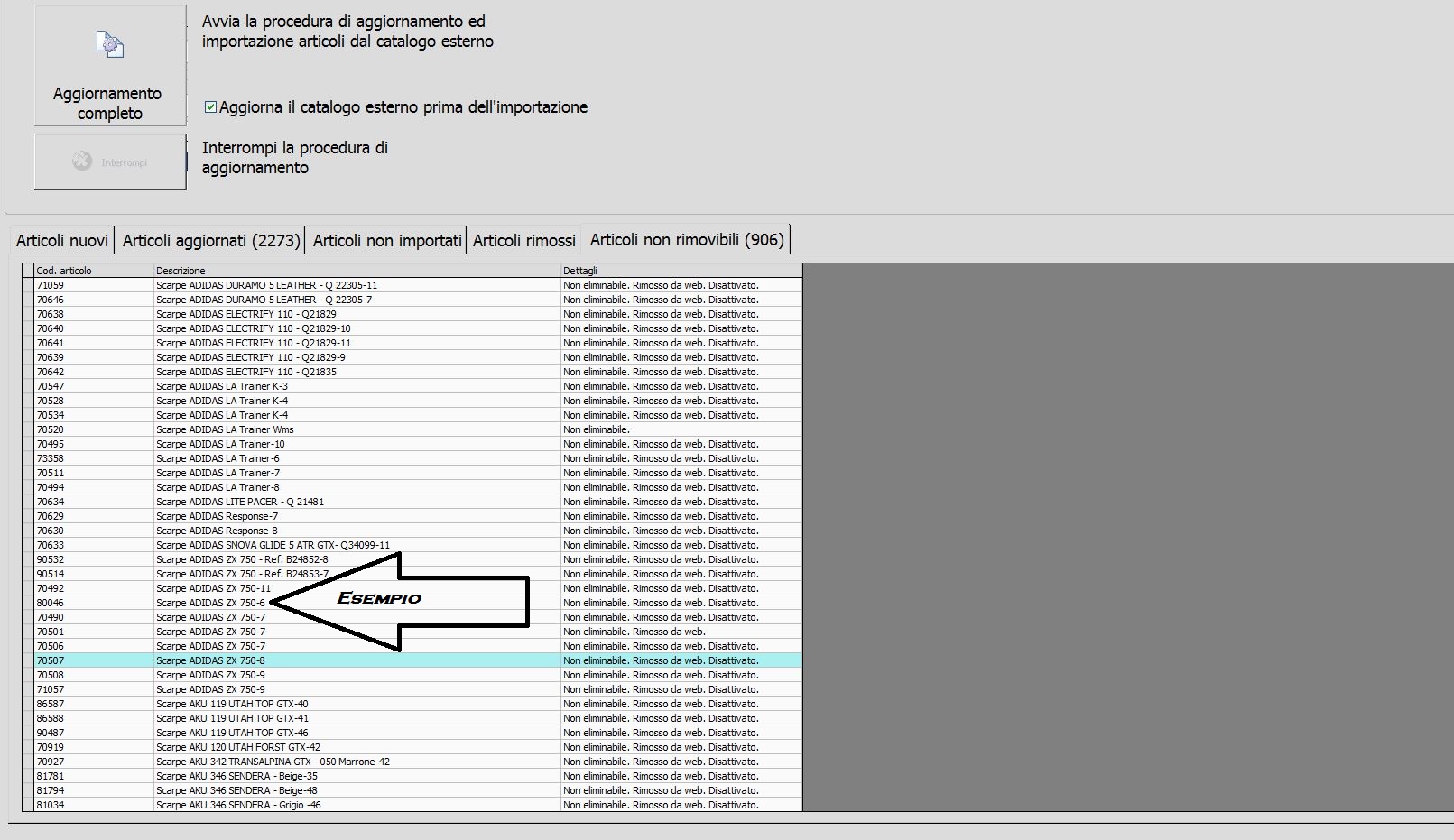This screenshot has width=1454, height=840.
Task: Select details cell of highlighted row 70507
Action: (681, 660)
